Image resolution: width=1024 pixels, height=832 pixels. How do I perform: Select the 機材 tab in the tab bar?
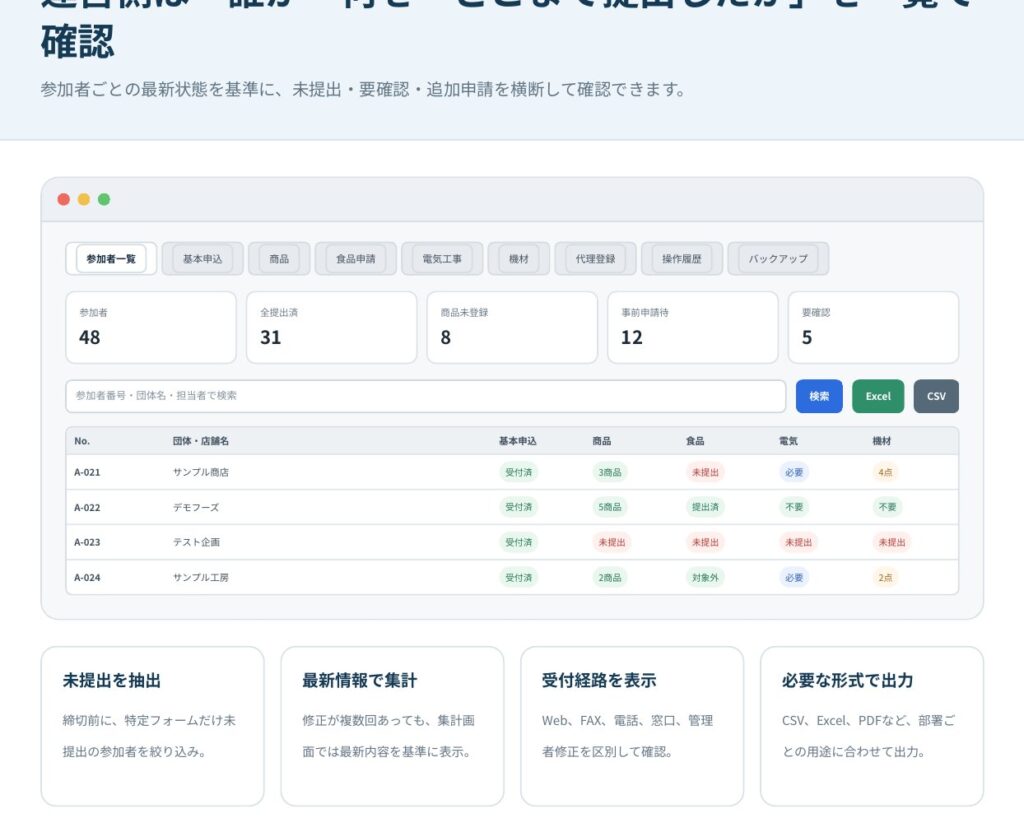(519, 259)
